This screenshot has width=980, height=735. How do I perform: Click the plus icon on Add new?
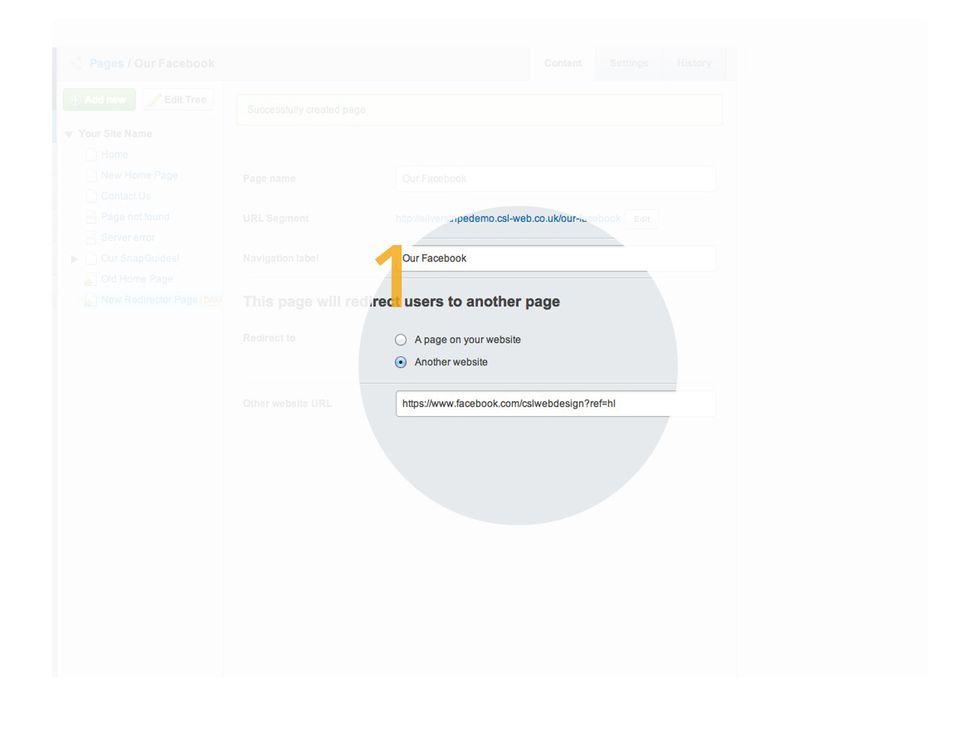point(75,99)
